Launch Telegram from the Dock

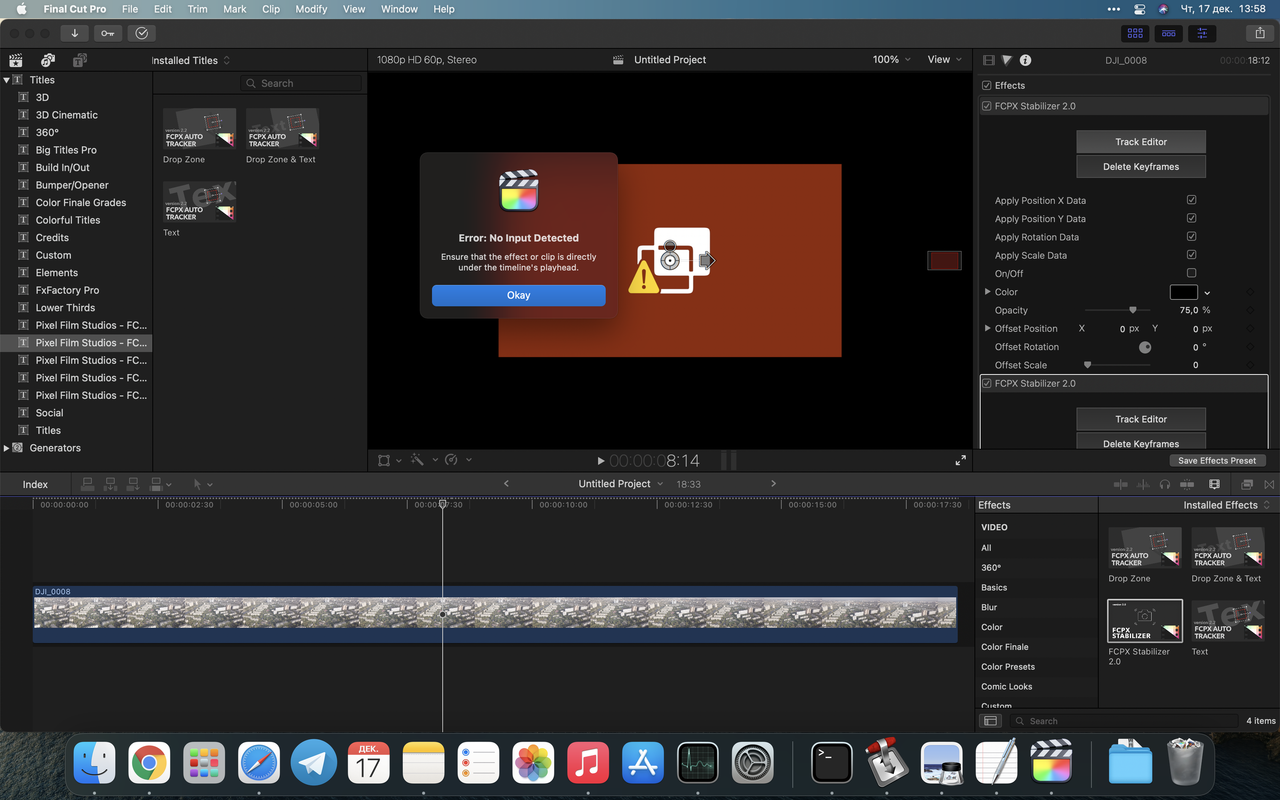tap(313, 763)
